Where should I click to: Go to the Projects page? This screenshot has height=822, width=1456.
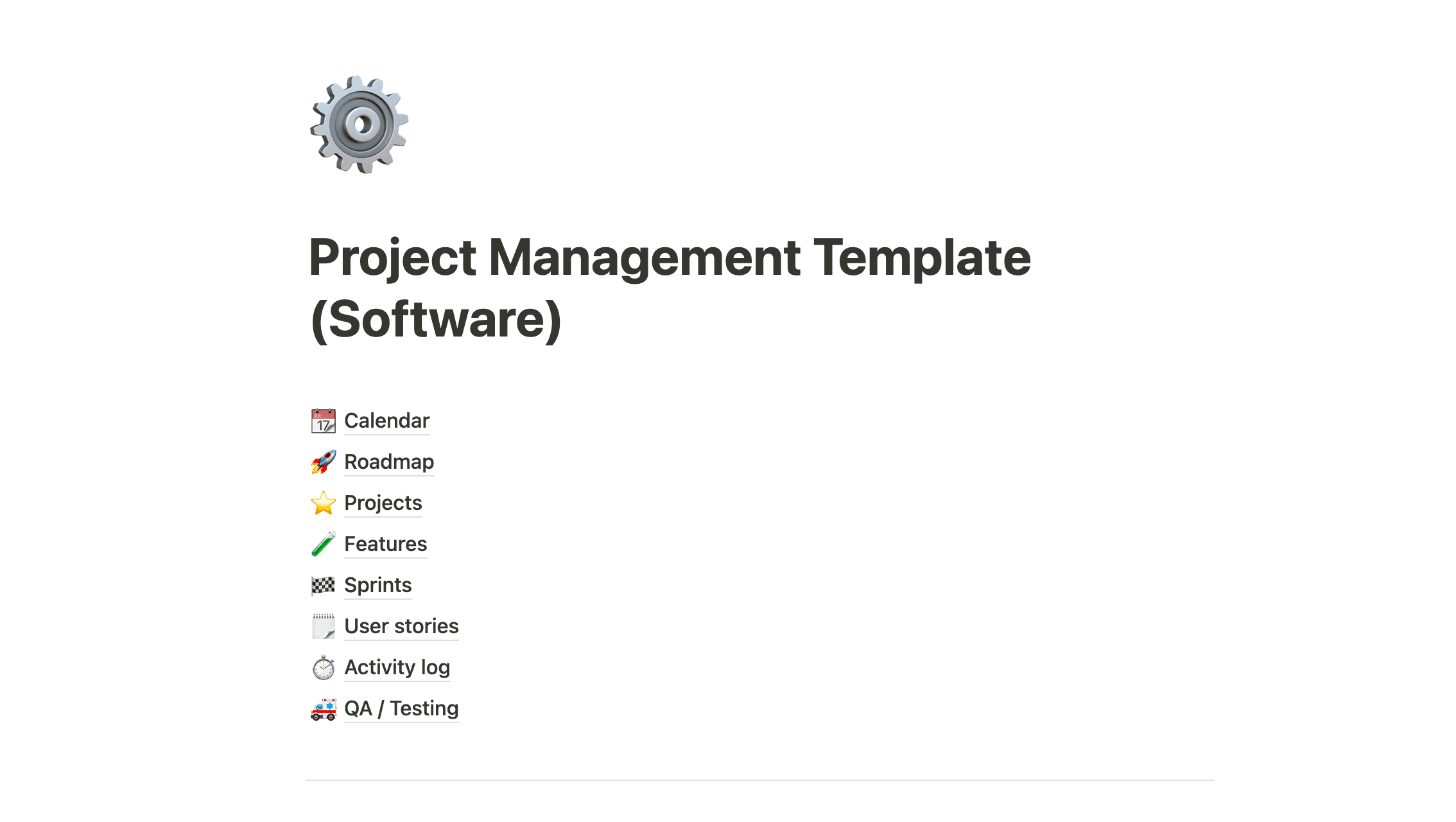[x=383, y=503]
